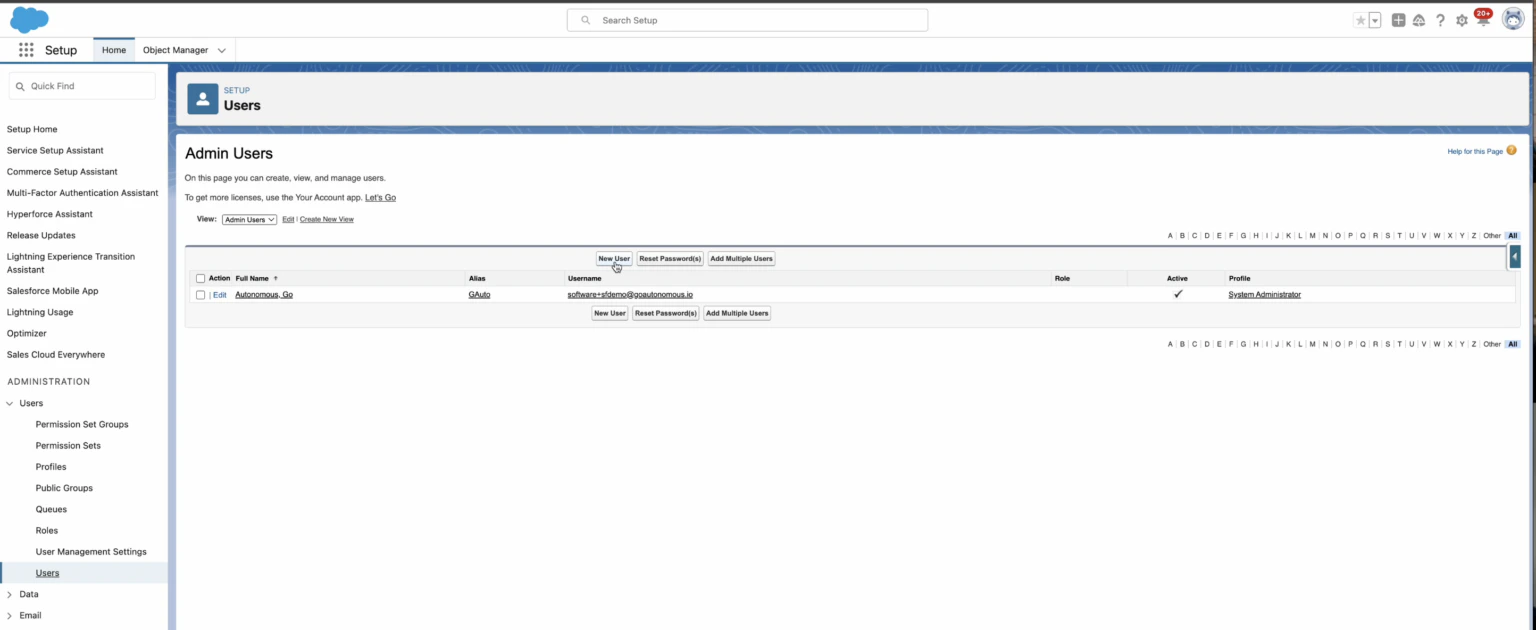Open software+sfdemo@goautonomous.io username link
Screen dimensions: 1536x630
(x=630, y=295)
